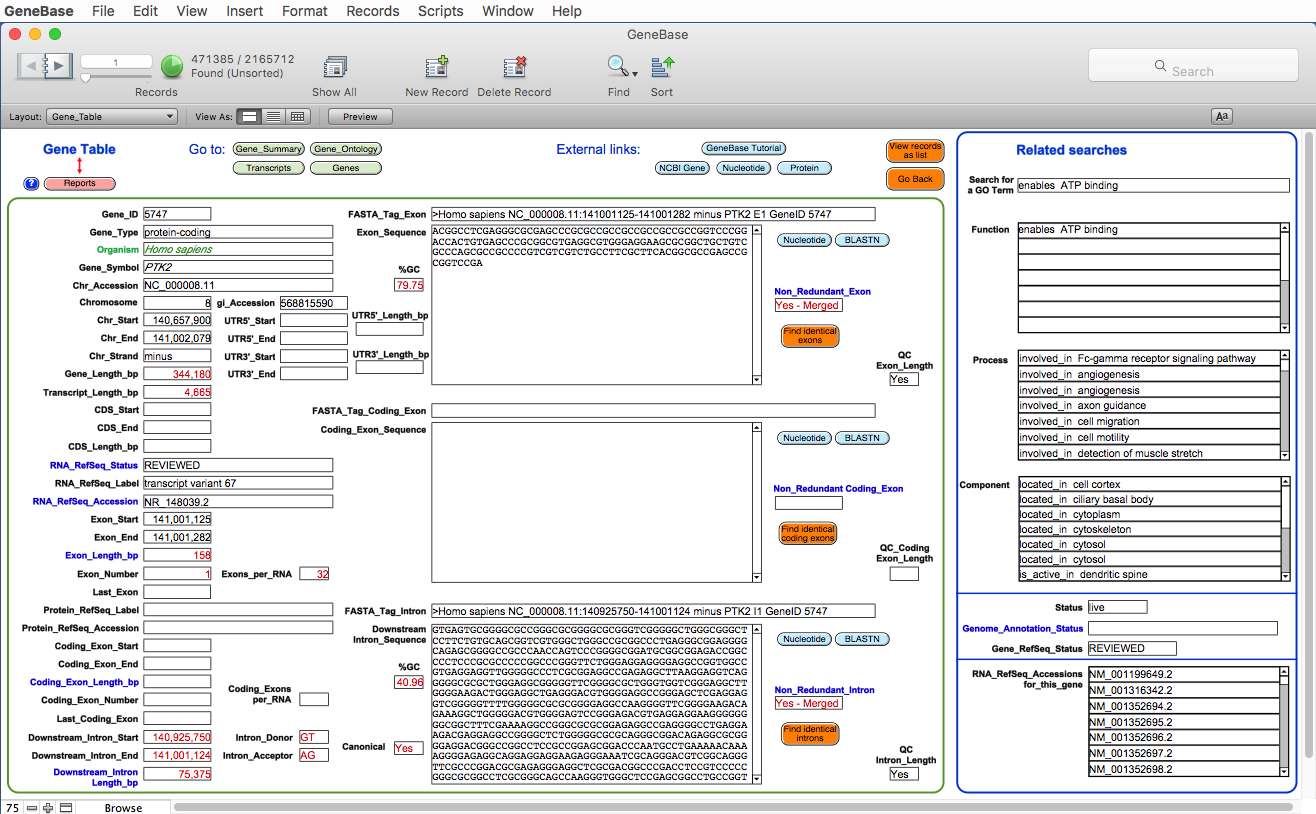Click Component list scroll down arrow
Viewport: 1316px width, 814px height.
pyautogui.click(x=1285, y=575)
